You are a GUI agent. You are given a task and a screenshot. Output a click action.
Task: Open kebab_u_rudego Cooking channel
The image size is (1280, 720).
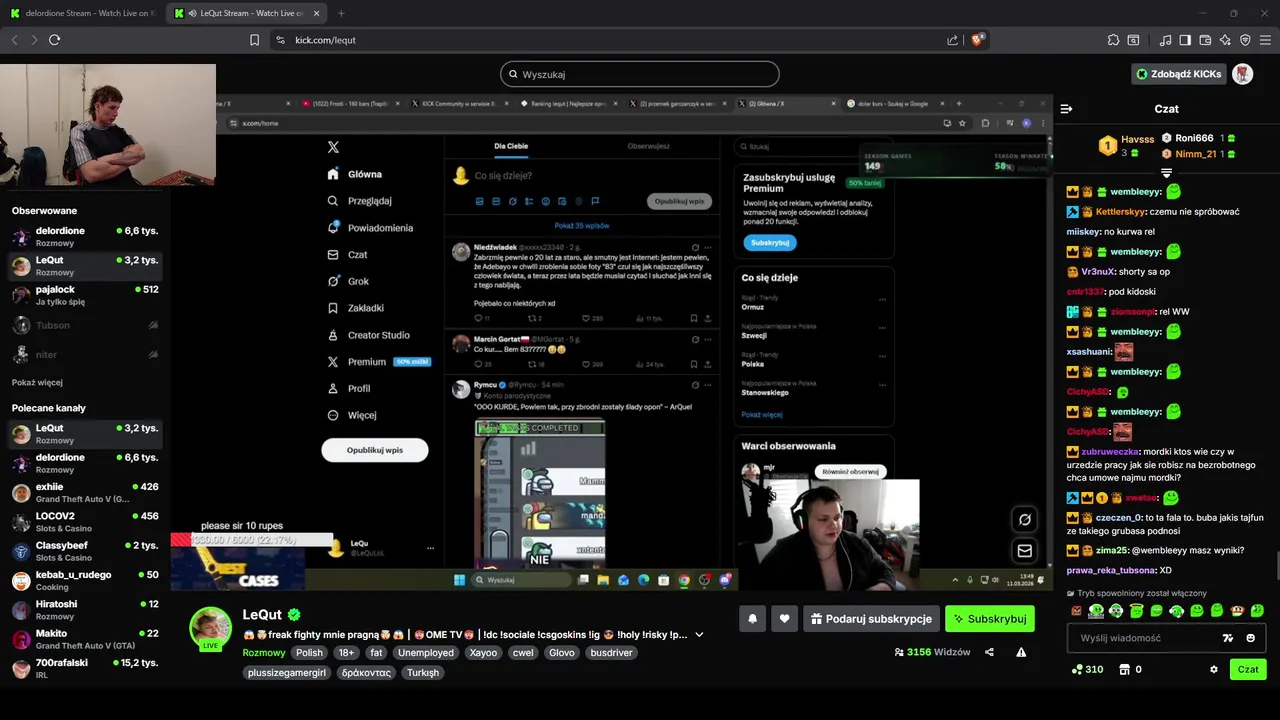[85, 580]
